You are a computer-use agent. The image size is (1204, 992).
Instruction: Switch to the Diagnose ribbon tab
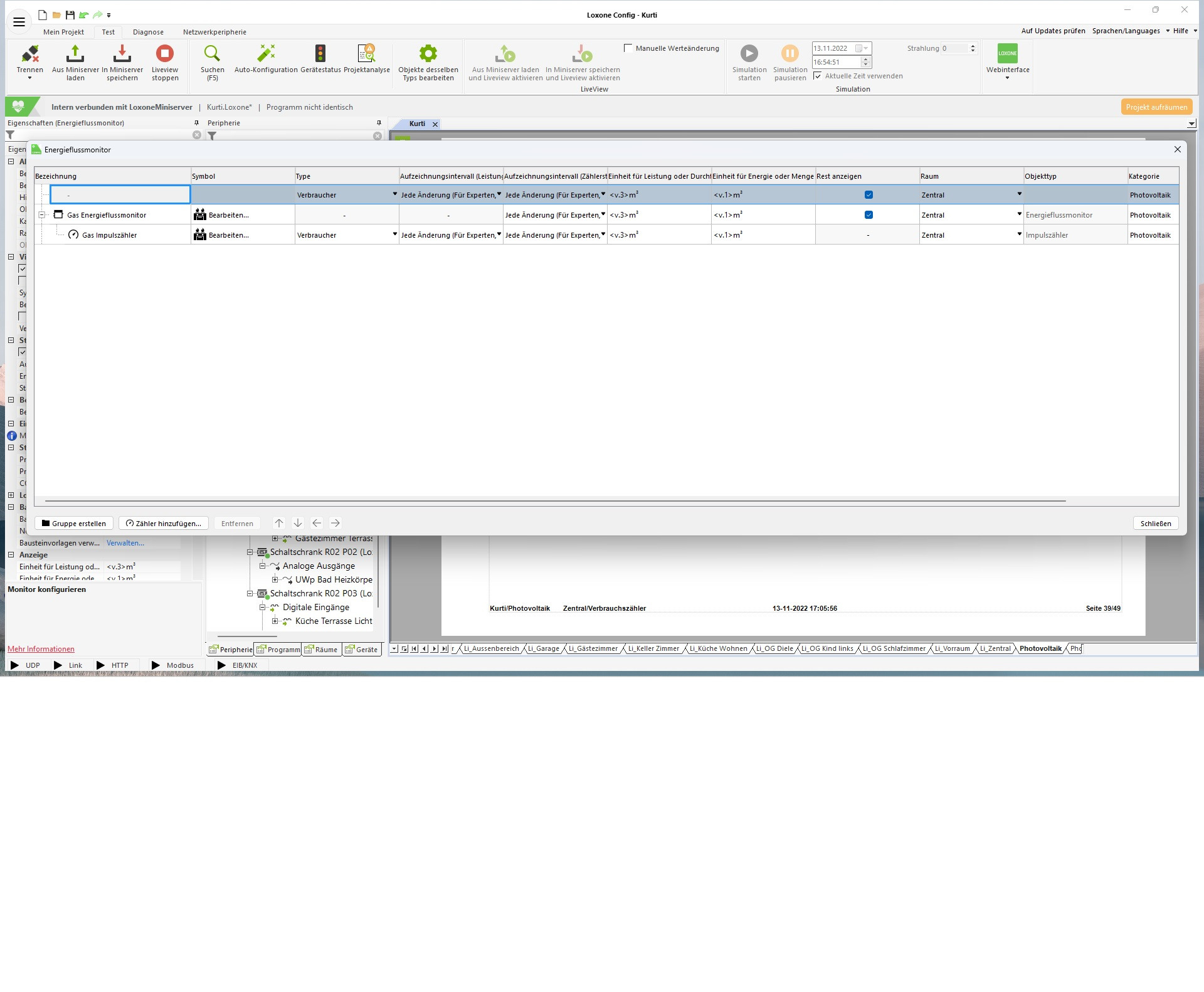[148, 32]
